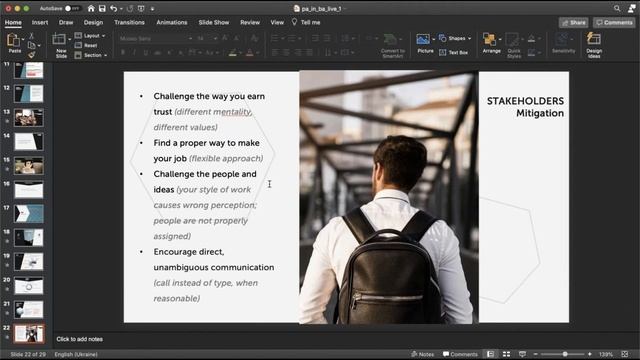Open the View tab

pyautogui.click(x=277, y=22)
